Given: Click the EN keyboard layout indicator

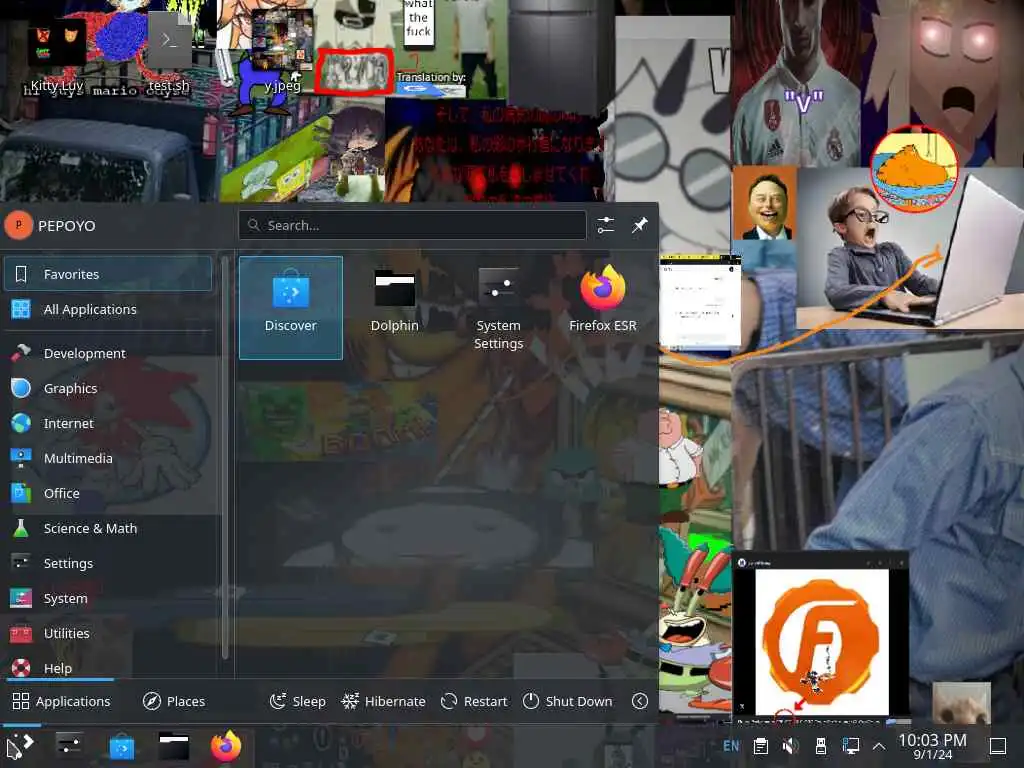Looking at the screenshot, I should click(731, 746).
